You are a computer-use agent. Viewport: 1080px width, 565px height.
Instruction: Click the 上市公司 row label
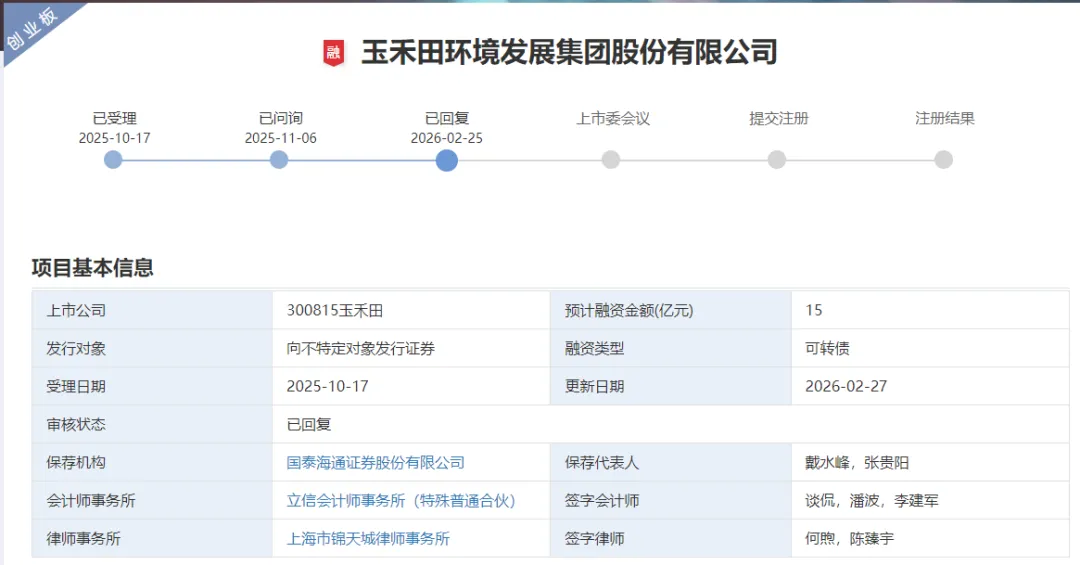pyautogui.click(x=76, y=311)
